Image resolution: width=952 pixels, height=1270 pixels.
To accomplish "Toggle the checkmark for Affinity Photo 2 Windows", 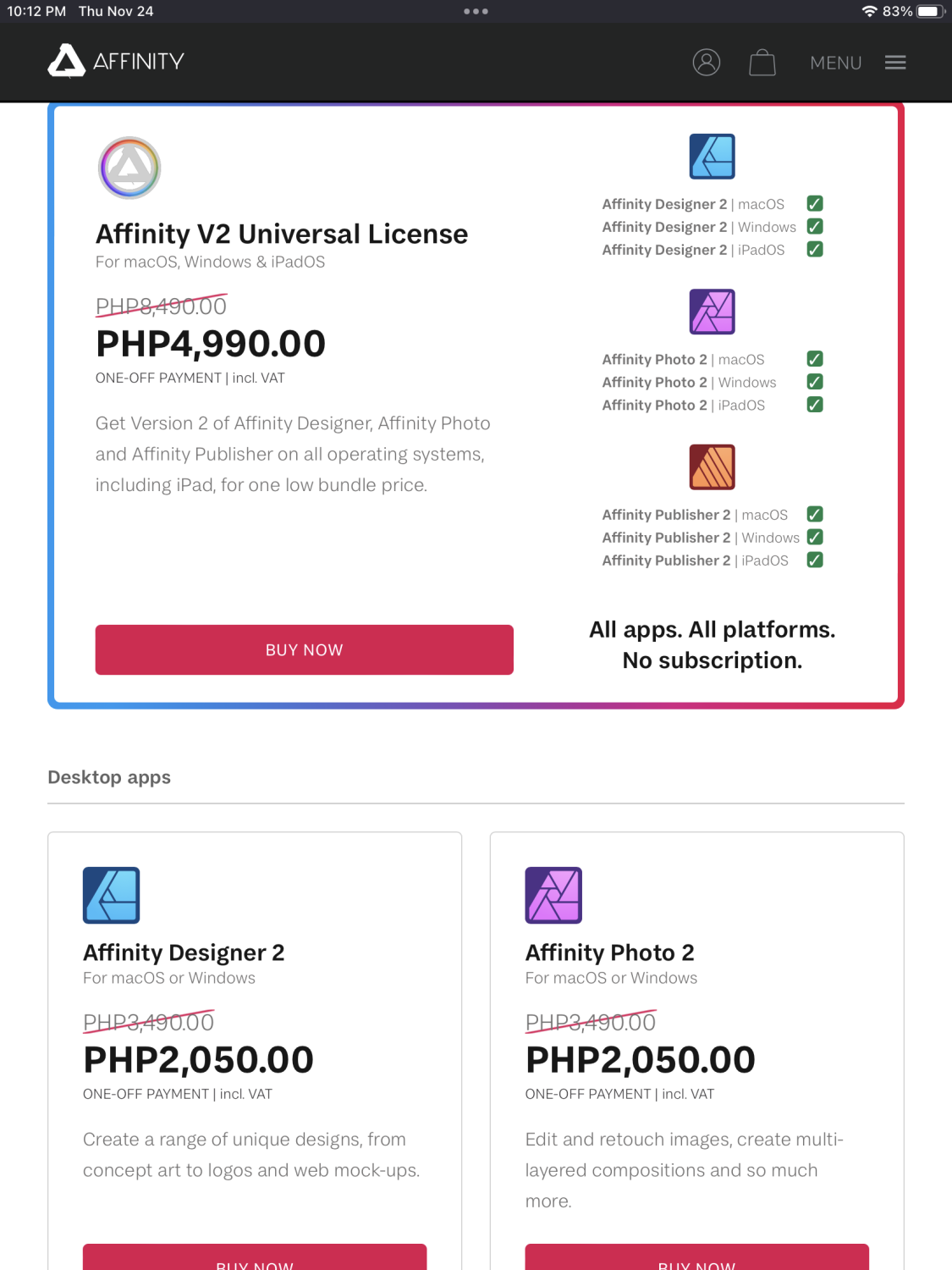I will (814, 382).
